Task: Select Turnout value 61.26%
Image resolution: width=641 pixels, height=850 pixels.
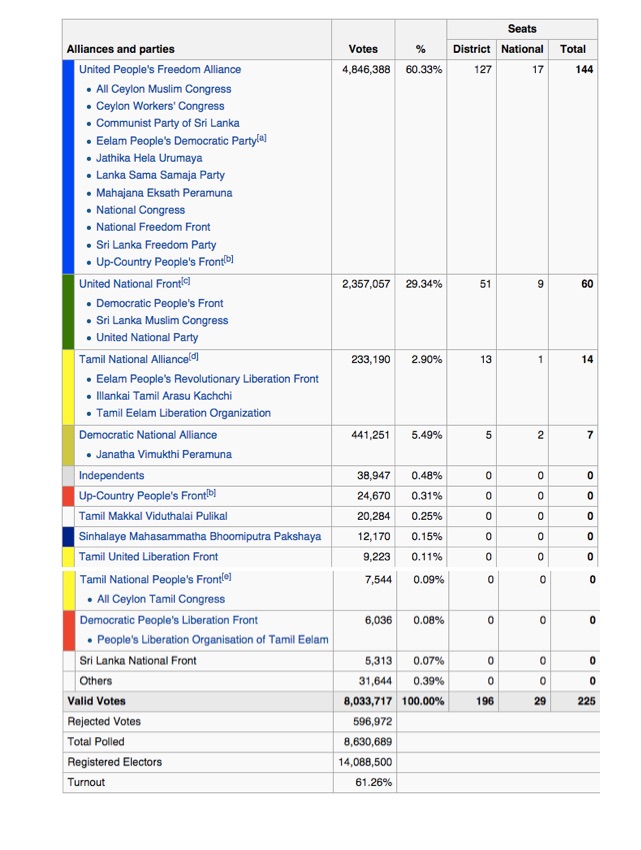Action: coord(374,782)
